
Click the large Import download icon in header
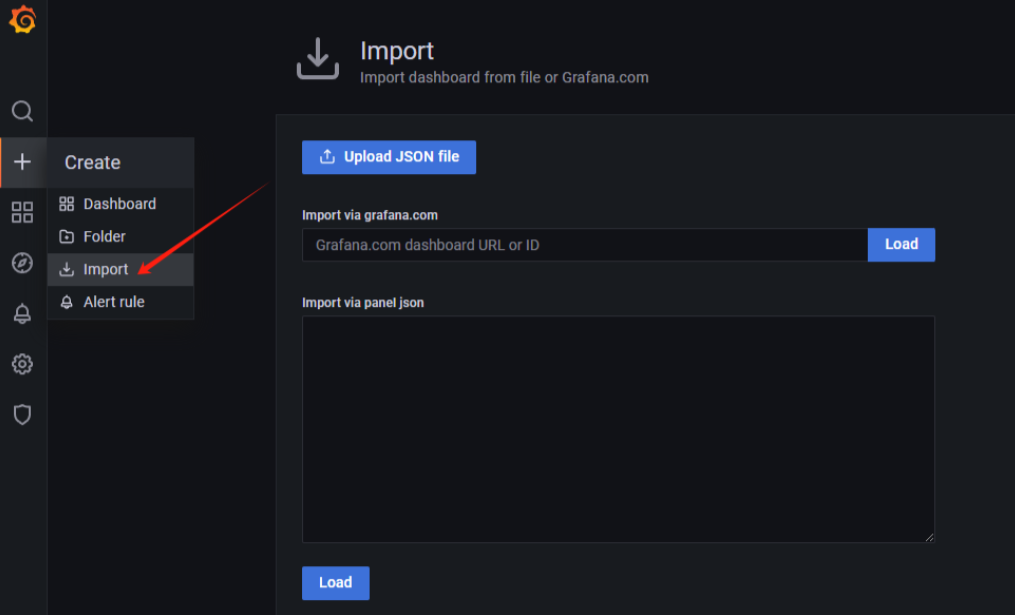coord(318,59)
